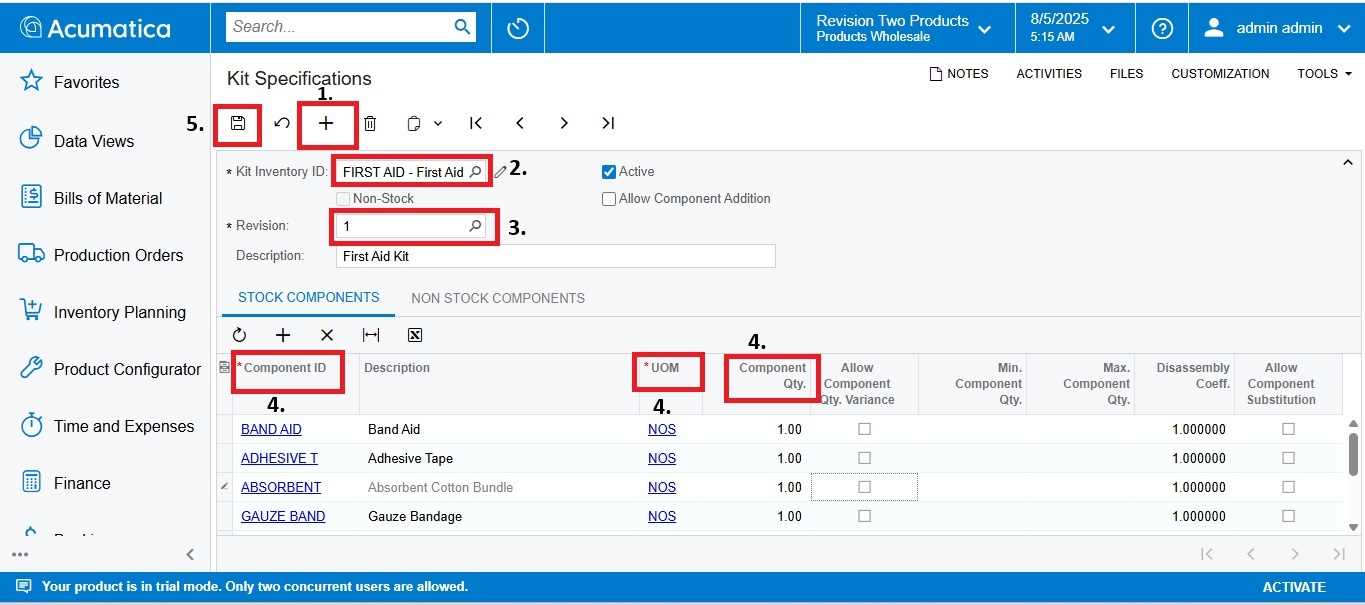Open the BAND AID component link
This screenshot has height=605, width=1365.
tap(271, 429)
